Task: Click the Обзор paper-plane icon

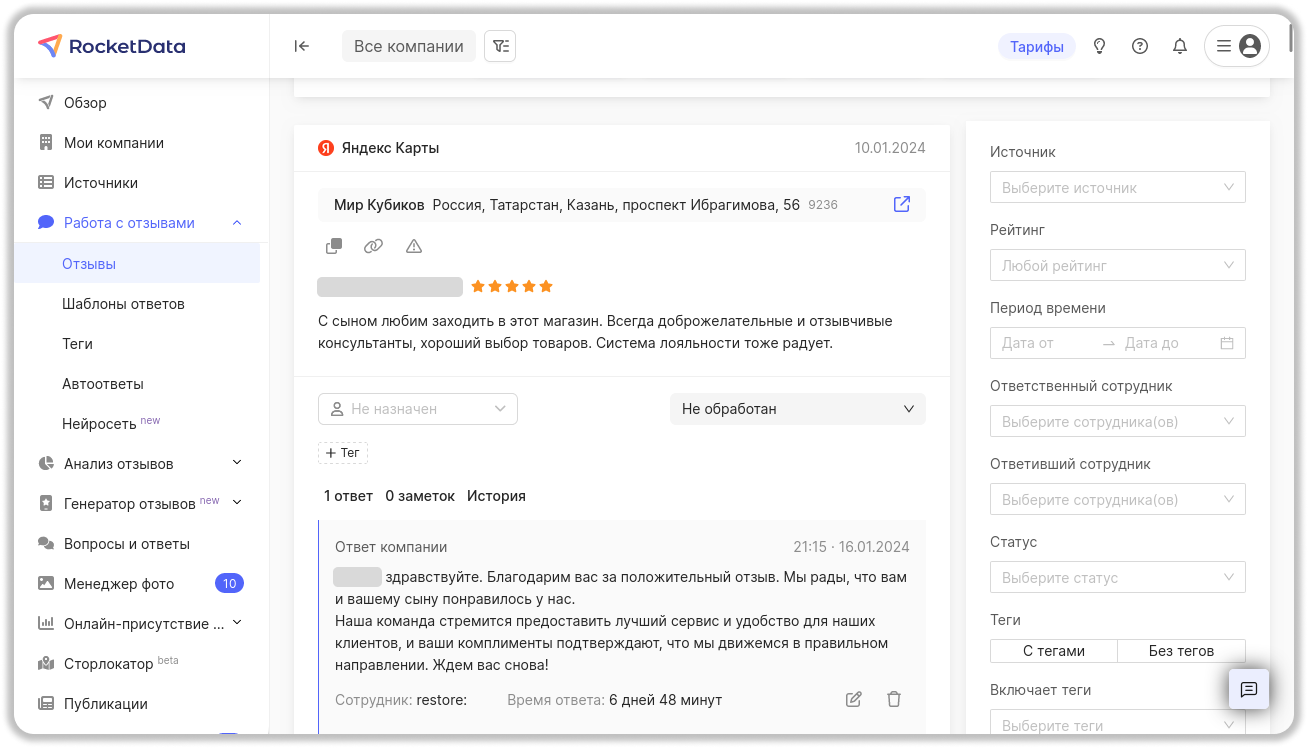Action: pos(46,102)
